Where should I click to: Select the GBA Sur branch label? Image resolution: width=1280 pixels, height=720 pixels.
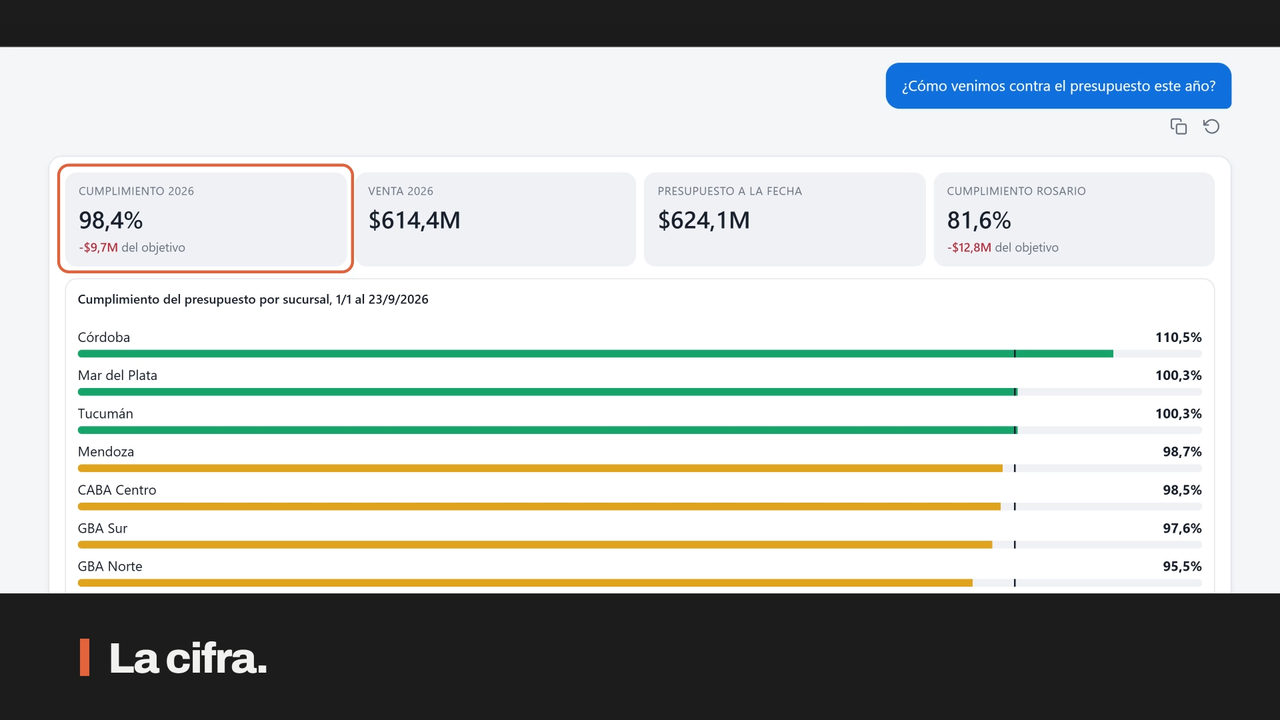pos(103,528)
